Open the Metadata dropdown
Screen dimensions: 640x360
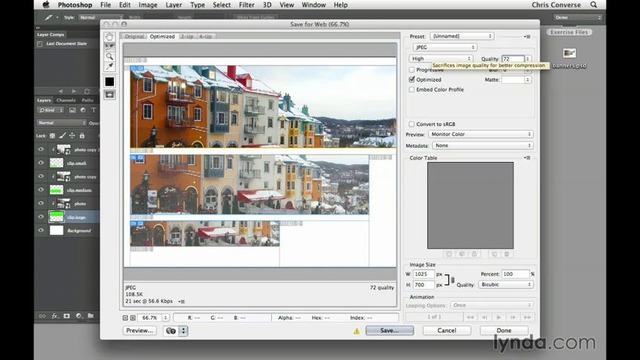[482, 146]
